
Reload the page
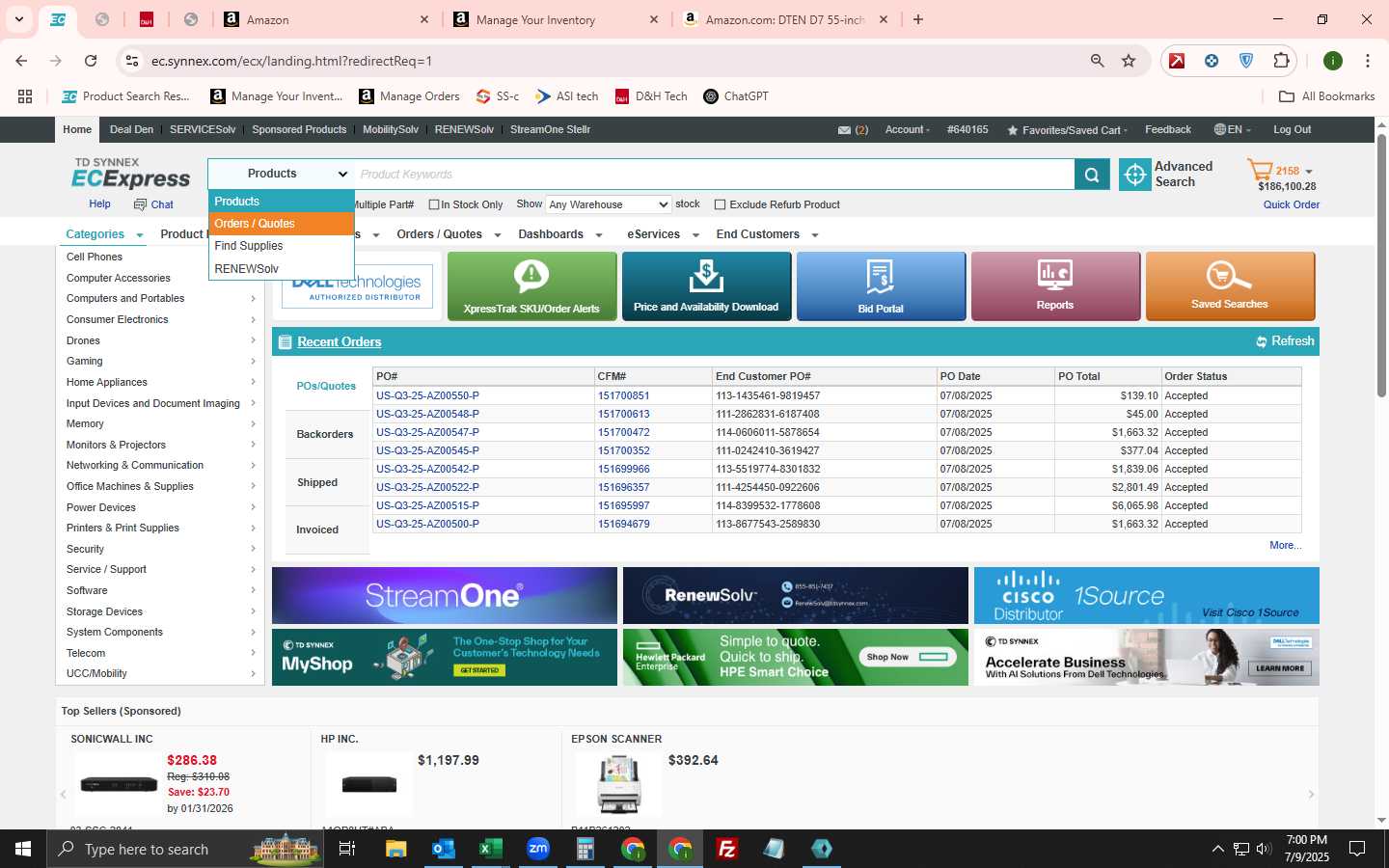(x=91, y=61)
